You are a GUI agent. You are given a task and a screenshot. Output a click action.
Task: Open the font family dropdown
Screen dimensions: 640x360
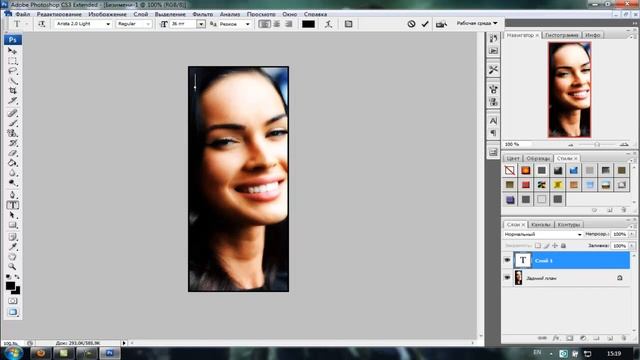pyautogui.click(x=108, y=24)
